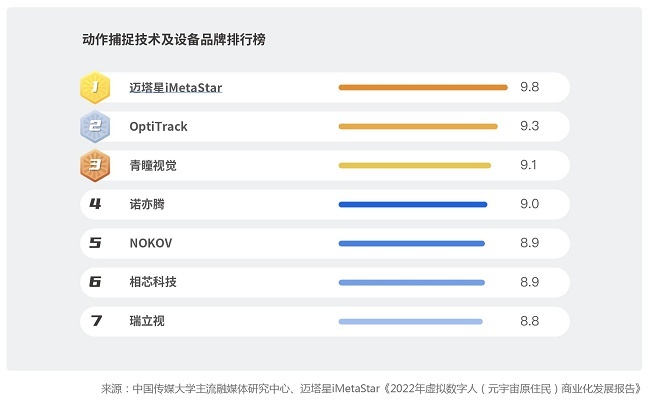Click the silver rank 2 badge

point(95,126)
